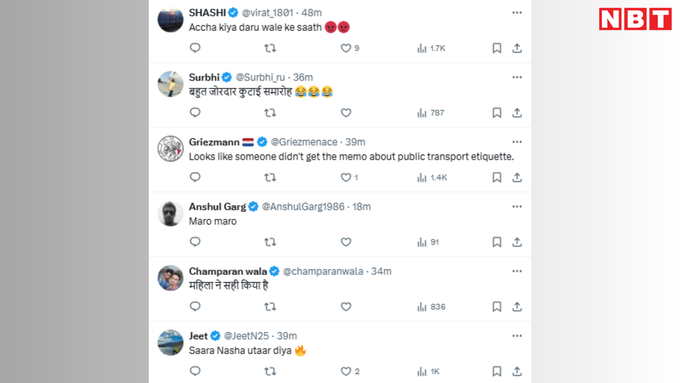680x383 pixels.
Task: View analytics on Jeet's tweet
Action: coord(428,371)
